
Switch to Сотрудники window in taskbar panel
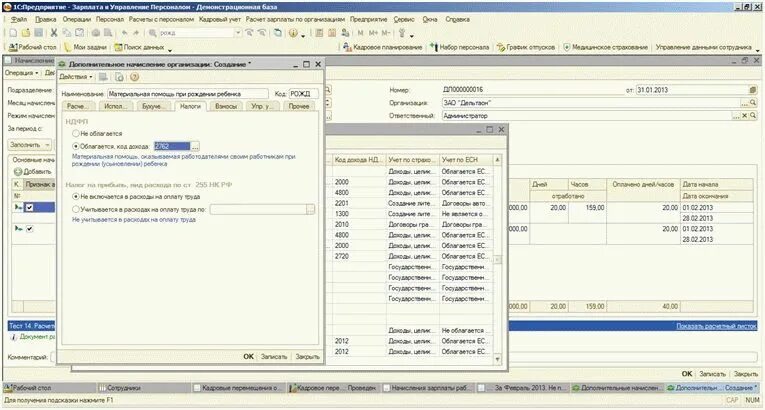pos(144,388)
